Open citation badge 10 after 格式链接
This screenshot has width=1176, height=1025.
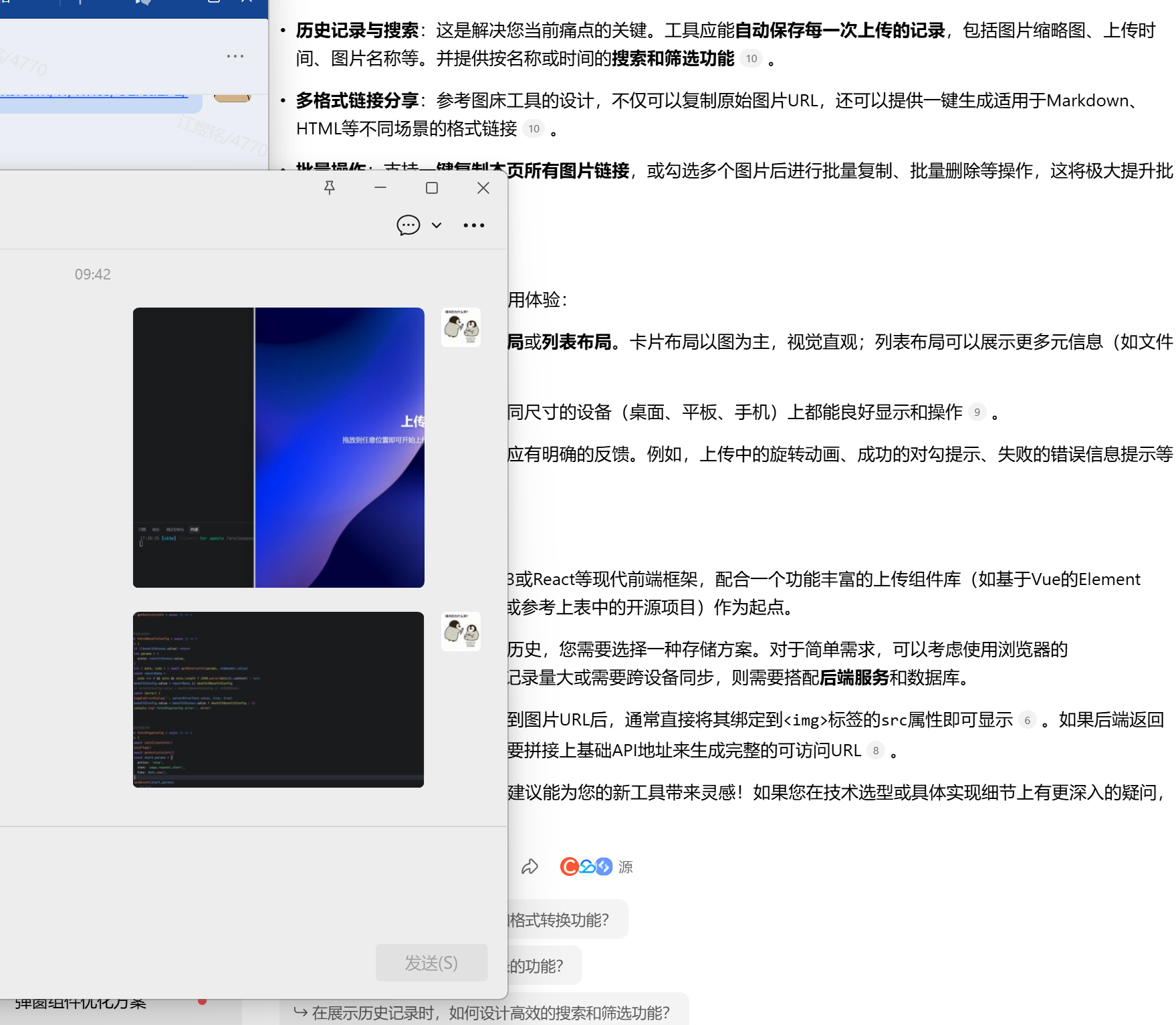pos(534,129)
